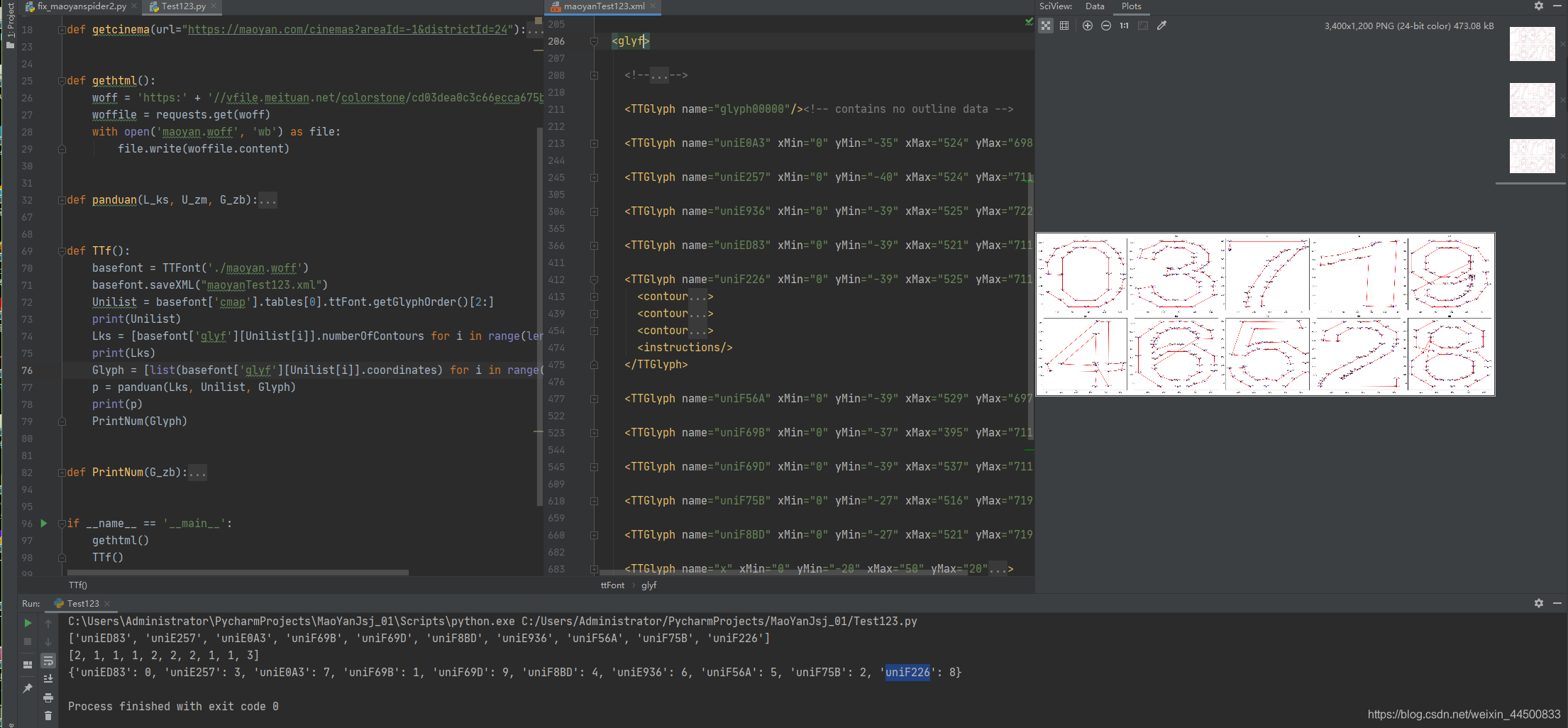1568x728 pixels.
Task: Open the third plot thumbnail
Action: 1532,156
